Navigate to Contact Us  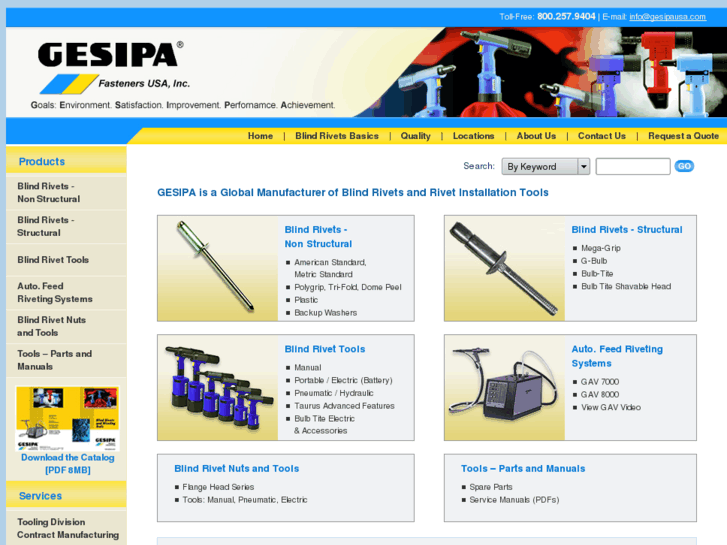click(601, 136)
